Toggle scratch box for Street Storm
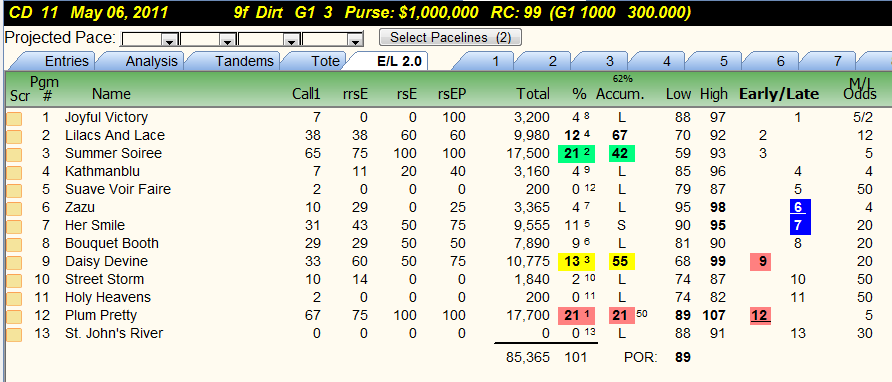 tap(14, 280)
